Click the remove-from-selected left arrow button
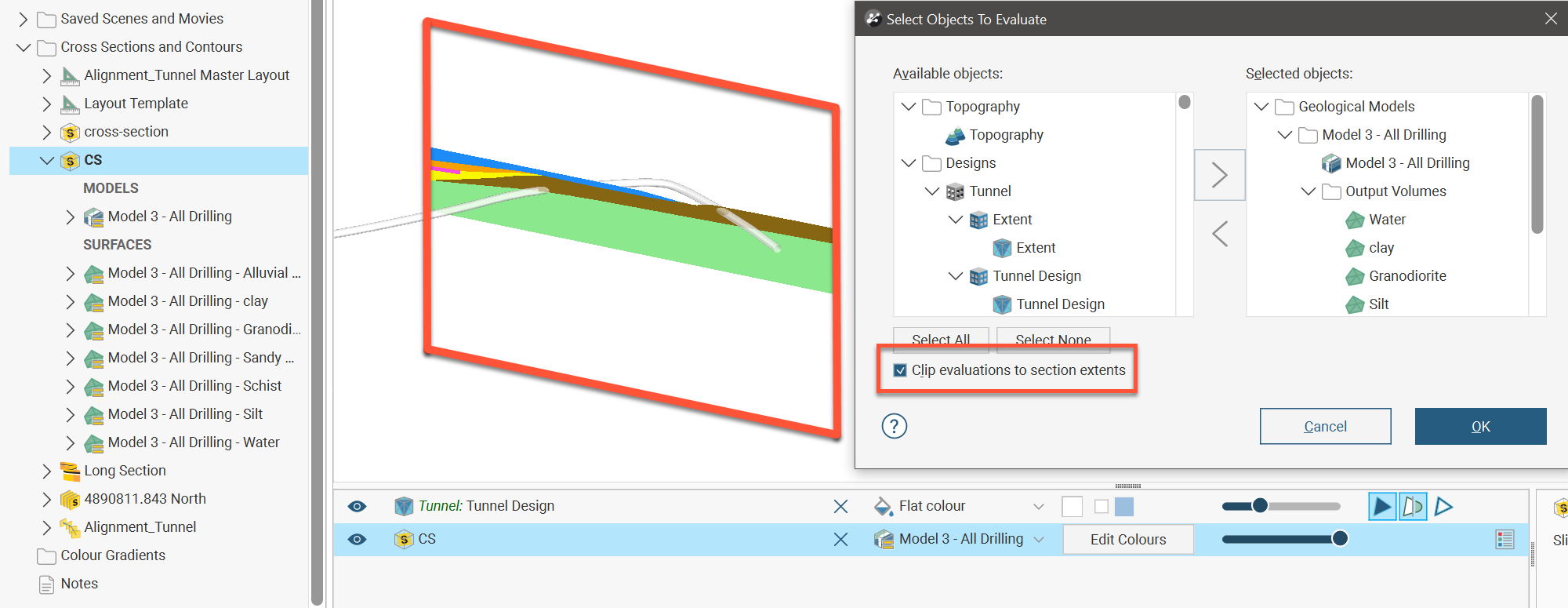The image size is (1568, 608). [x=1219, y=234]
